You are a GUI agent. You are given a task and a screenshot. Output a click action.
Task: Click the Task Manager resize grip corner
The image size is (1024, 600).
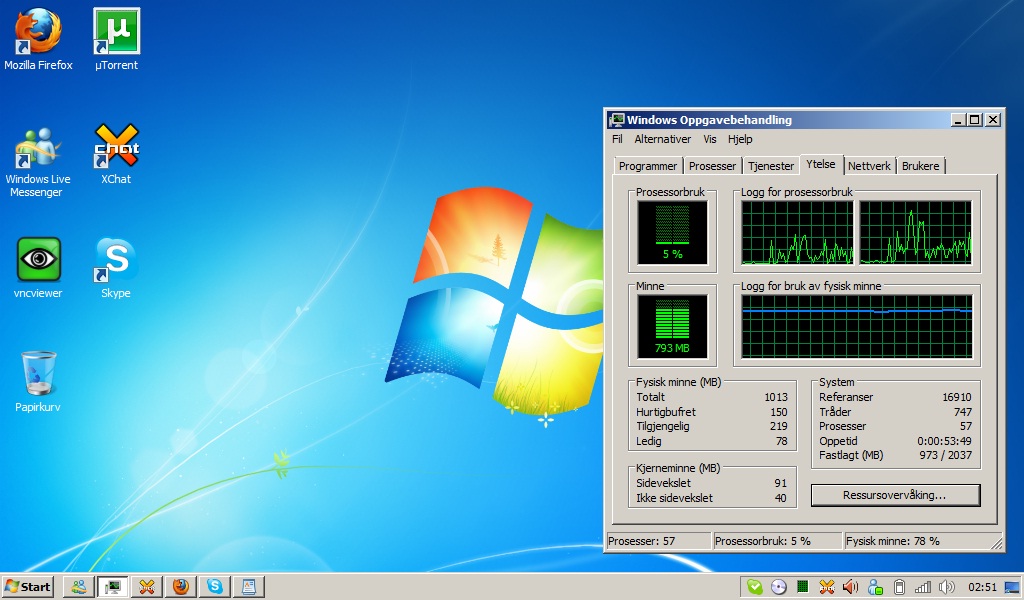[997, 543]
